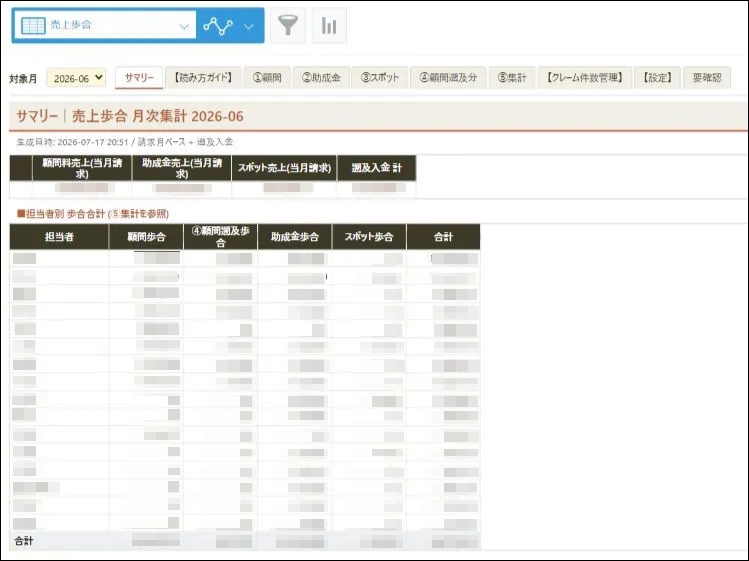Open the ③スポット tab

point(380,77)
